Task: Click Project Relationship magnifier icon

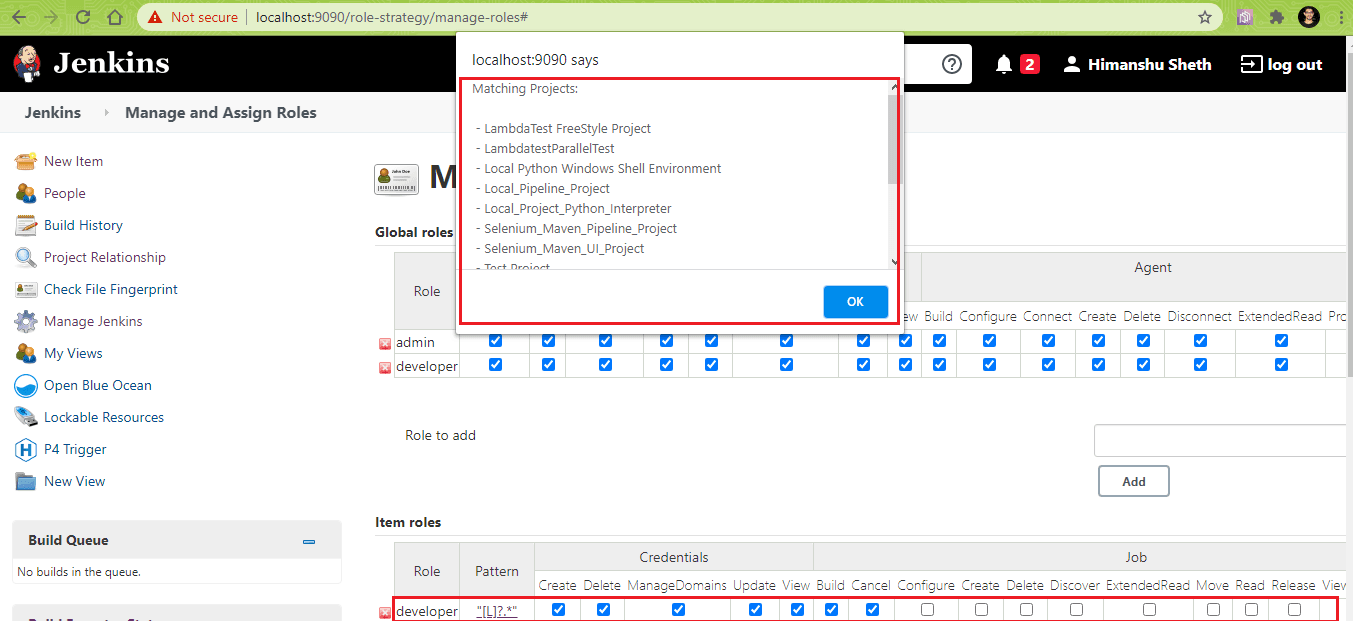Action: pos(26,257)
